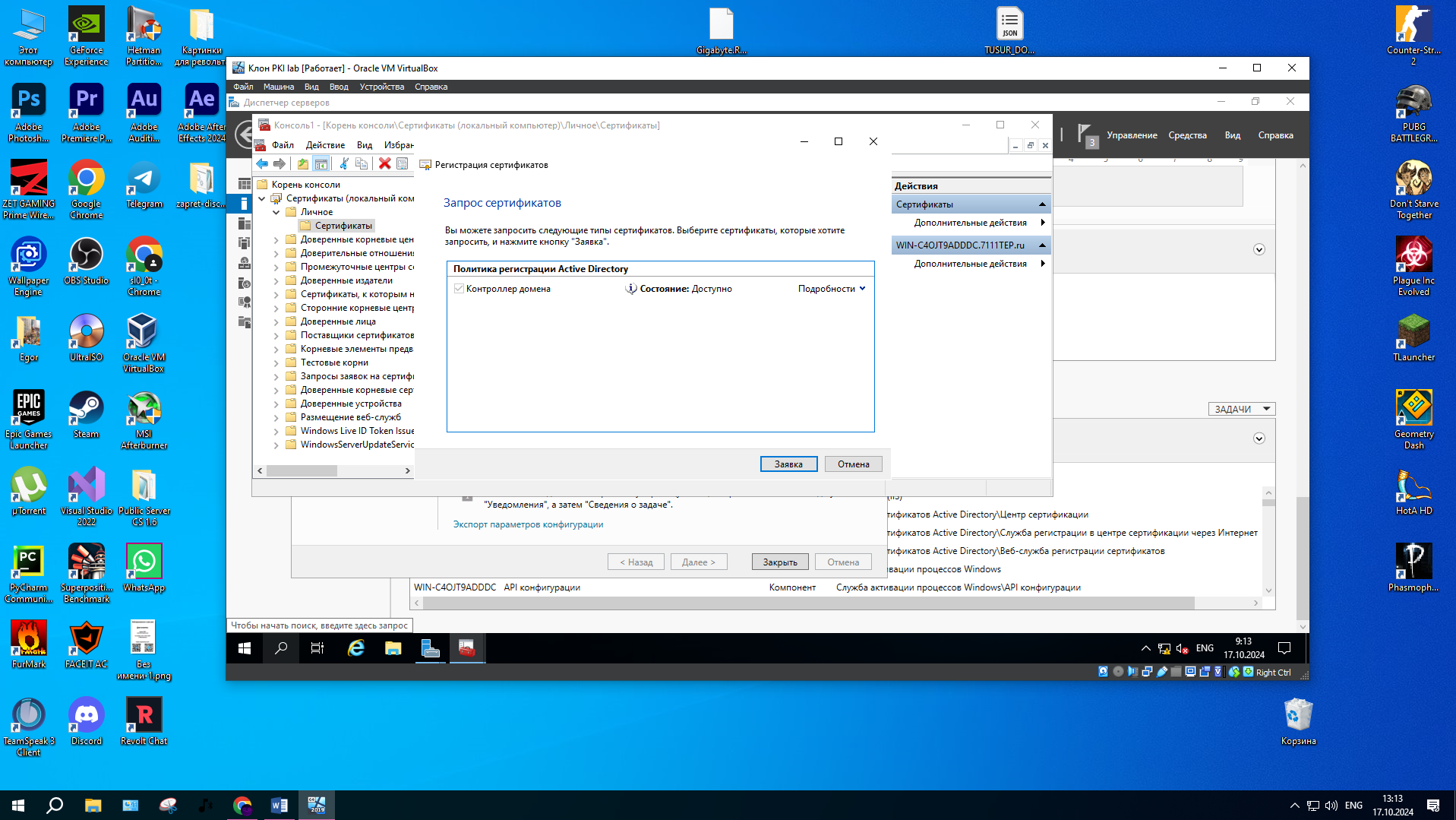Open Средства menu in Server Manager
This screenshot has width=1456, height=820.
point(1187,135)
